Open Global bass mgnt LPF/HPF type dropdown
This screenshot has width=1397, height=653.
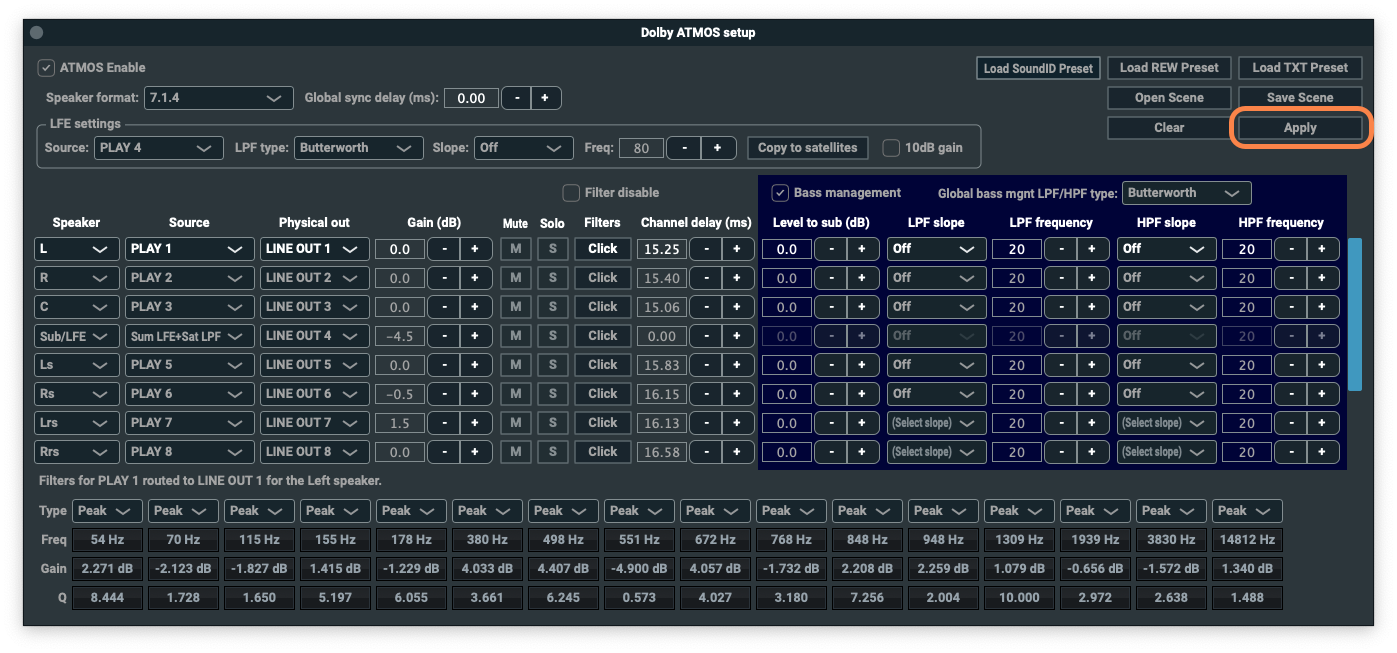click(1187, 193)
